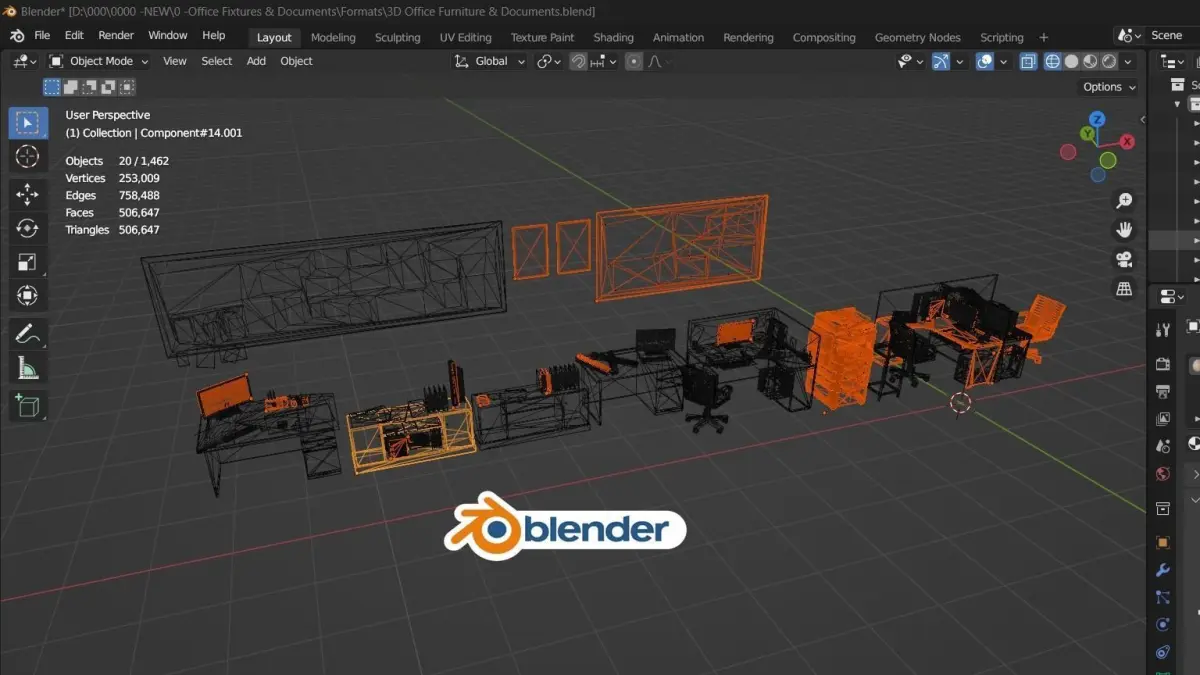This screenshot has height=675, width=1200.
Task: Choose the Annotate tool
Action: [x=27, y=335]
